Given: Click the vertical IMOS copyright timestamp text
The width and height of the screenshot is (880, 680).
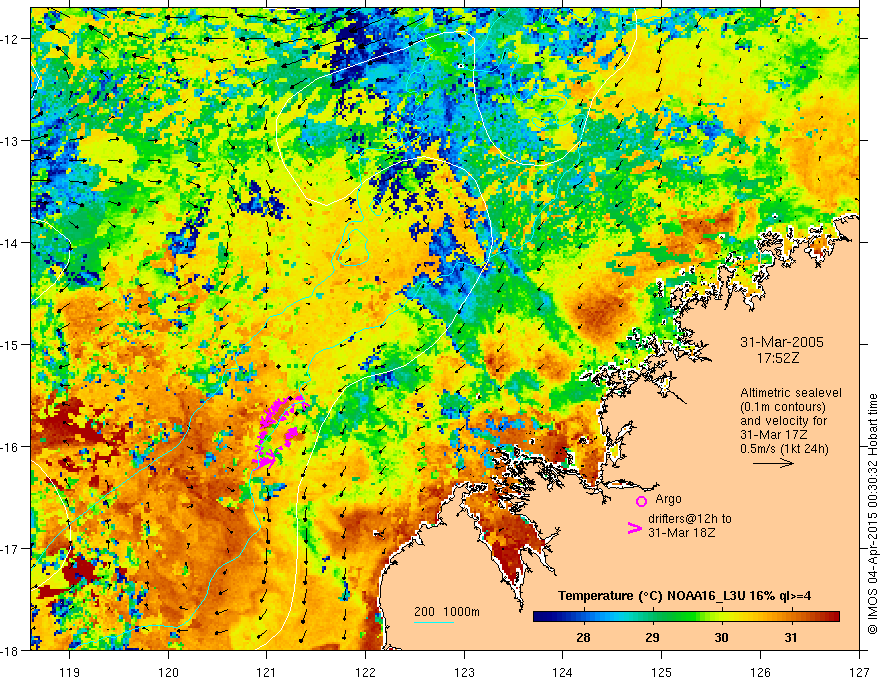Looking at the screenshot, I should (872, 514).
